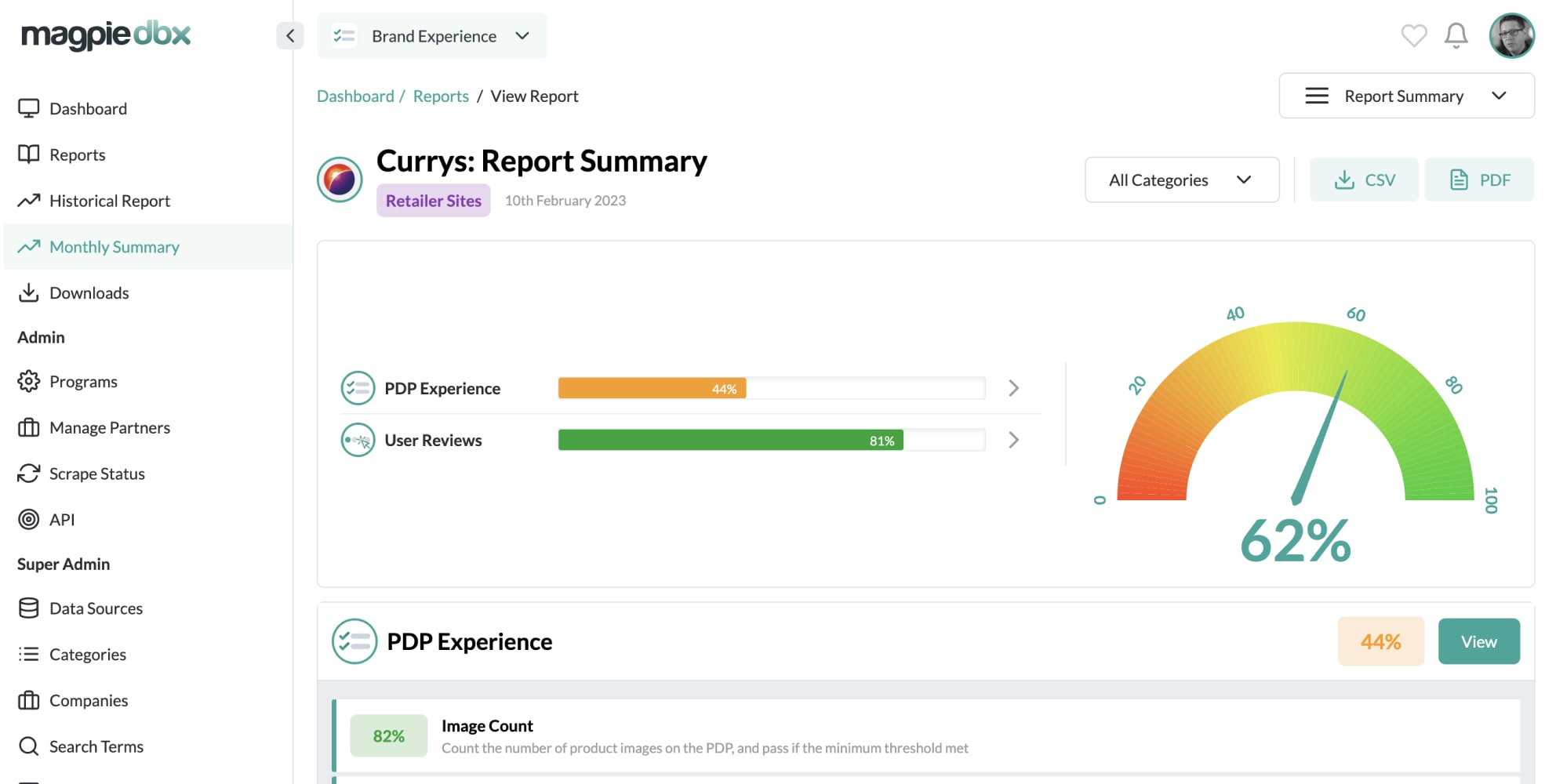Image resolution: width=1556 pixels, height=784 pixels.
Task: Click the '10th February 2023' date text
Action: pyautogui.click(x=565, y=201)
